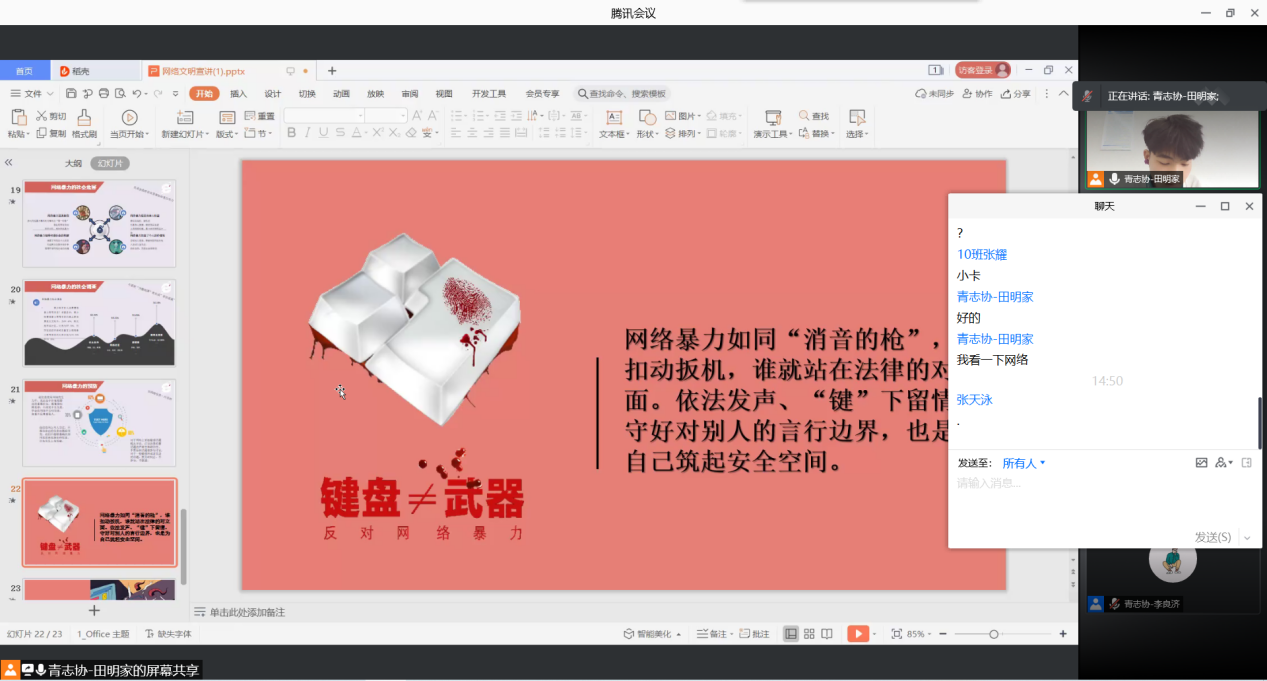Click the send image icon in chat
1267x681 pixels.
(x=1201, y=463)
